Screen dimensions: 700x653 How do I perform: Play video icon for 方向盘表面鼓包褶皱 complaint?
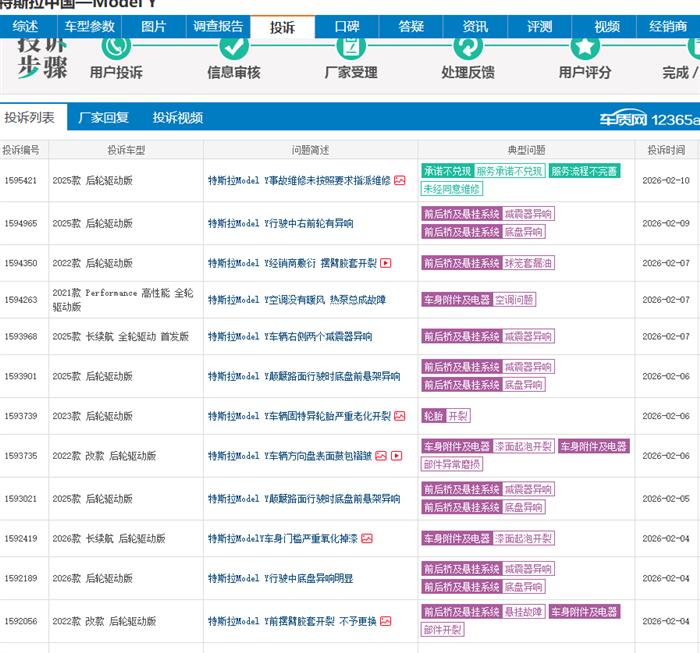[396, 456]
